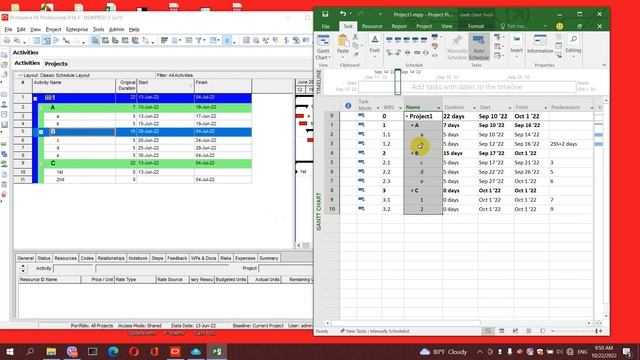The image size is (640, 360).
Task: Open the Finish column dropdown in the Project table
Action: tap(545, 108)
